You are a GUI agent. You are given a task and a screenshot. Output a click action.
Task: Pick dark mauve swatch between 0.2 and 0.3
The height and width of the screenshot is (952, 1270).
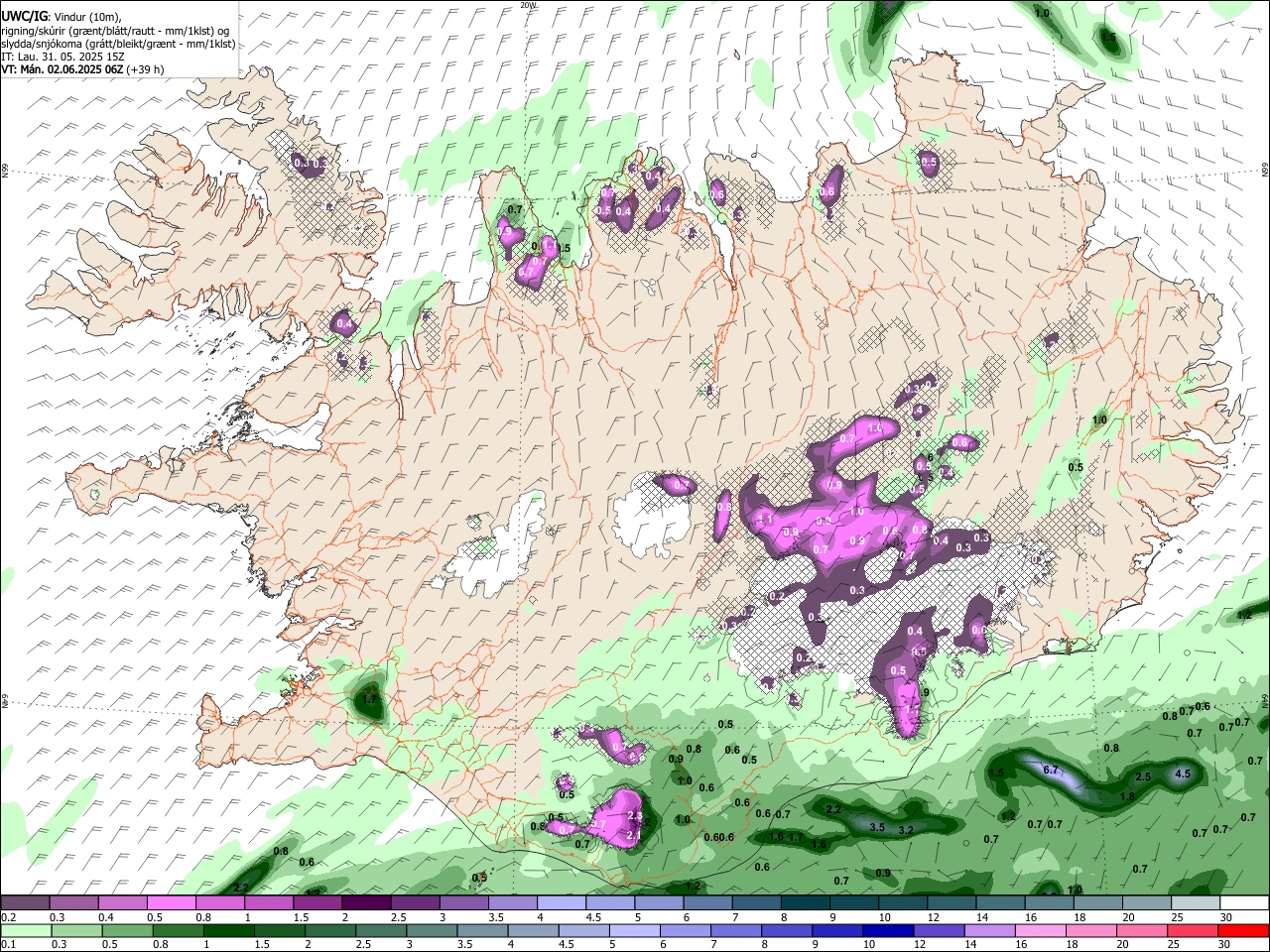25,903
